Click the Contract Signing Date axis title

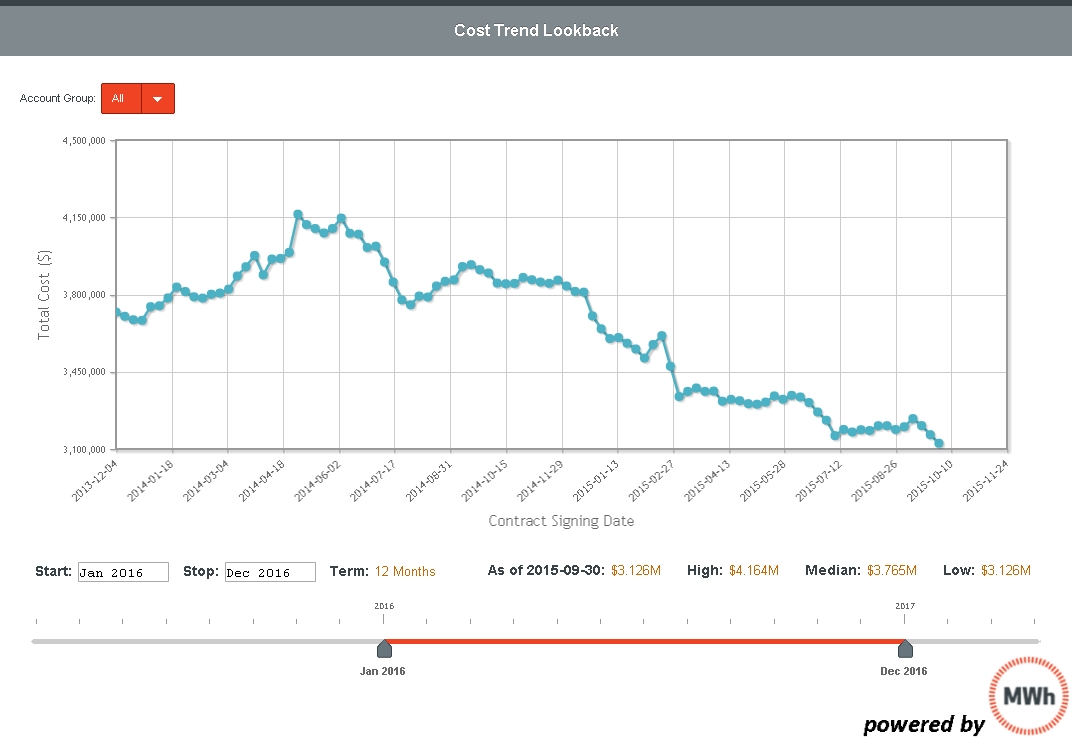tap(561, 521)
